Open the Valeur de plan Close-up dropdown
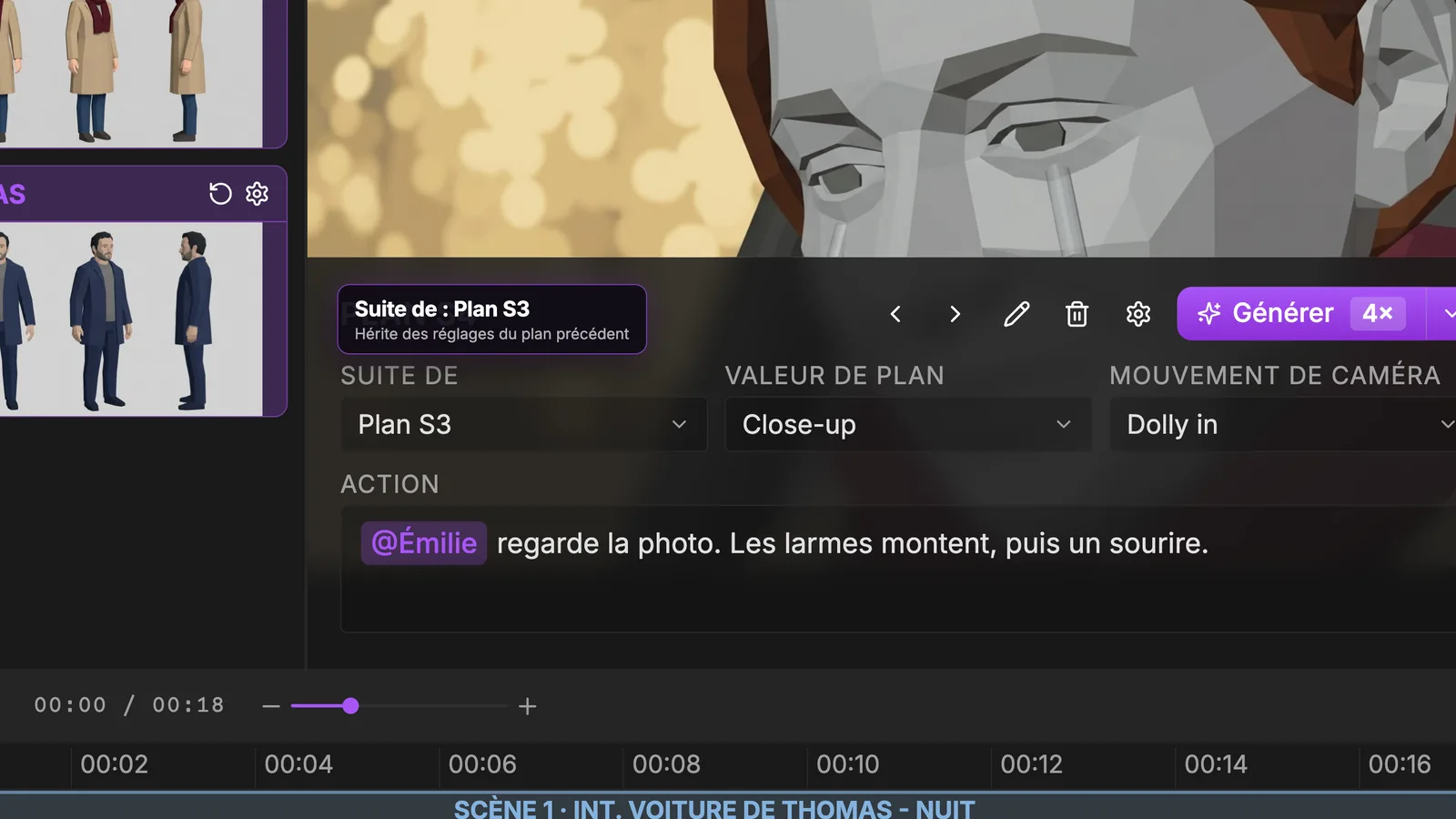 pyautogui.click(x=907, y=424)
